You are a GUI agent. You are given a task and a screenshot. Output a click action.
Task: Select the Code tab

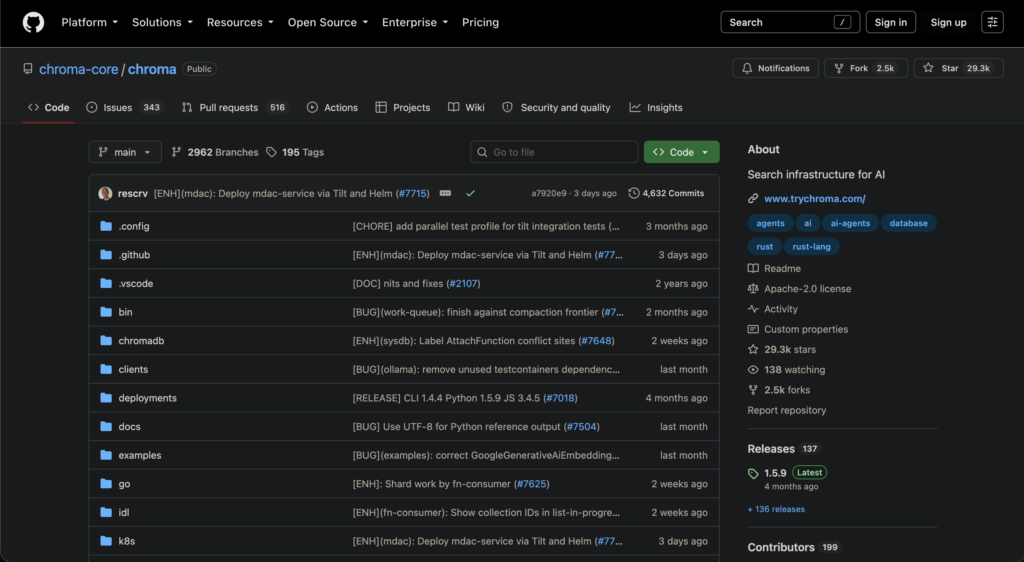[49, 108]
